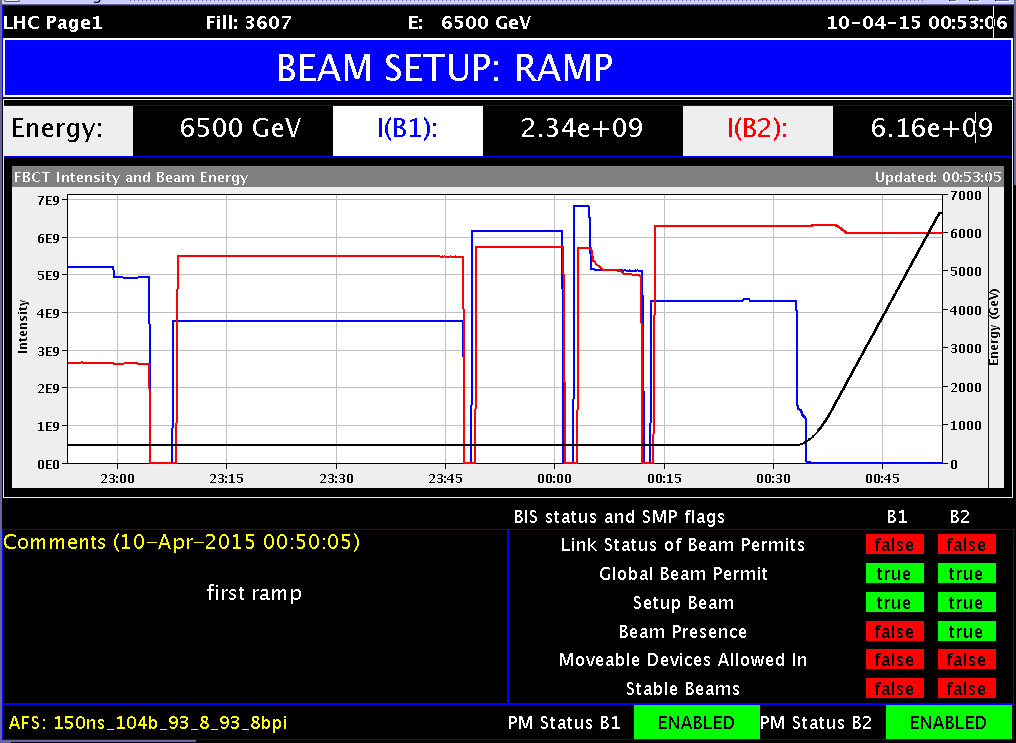The image size is (1016, 743).
Task: Click the I(B1) intensity indicator
Action: click(407, 129)
